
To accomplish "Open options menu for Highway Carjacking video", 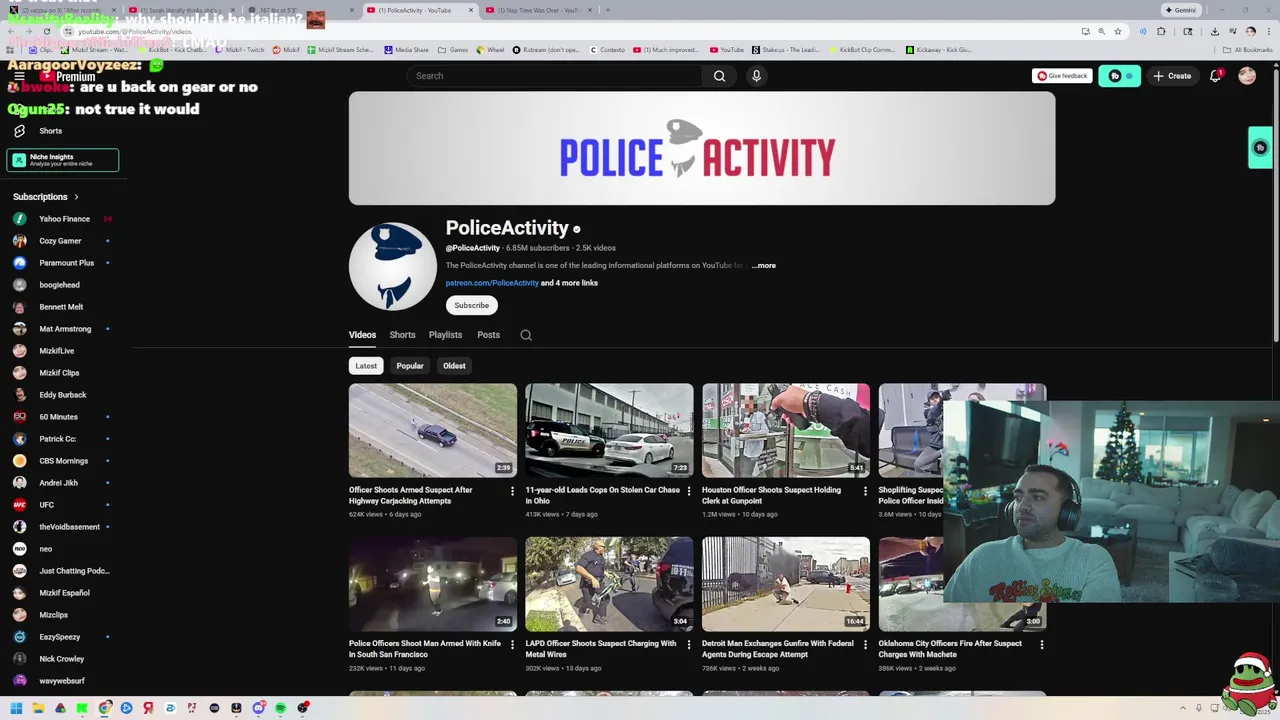I will 512,491.
